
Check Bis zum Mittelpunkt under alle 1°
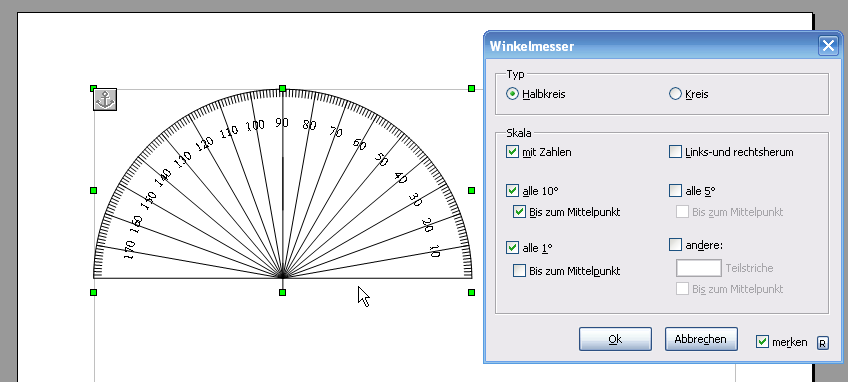(x=519, y=271)
